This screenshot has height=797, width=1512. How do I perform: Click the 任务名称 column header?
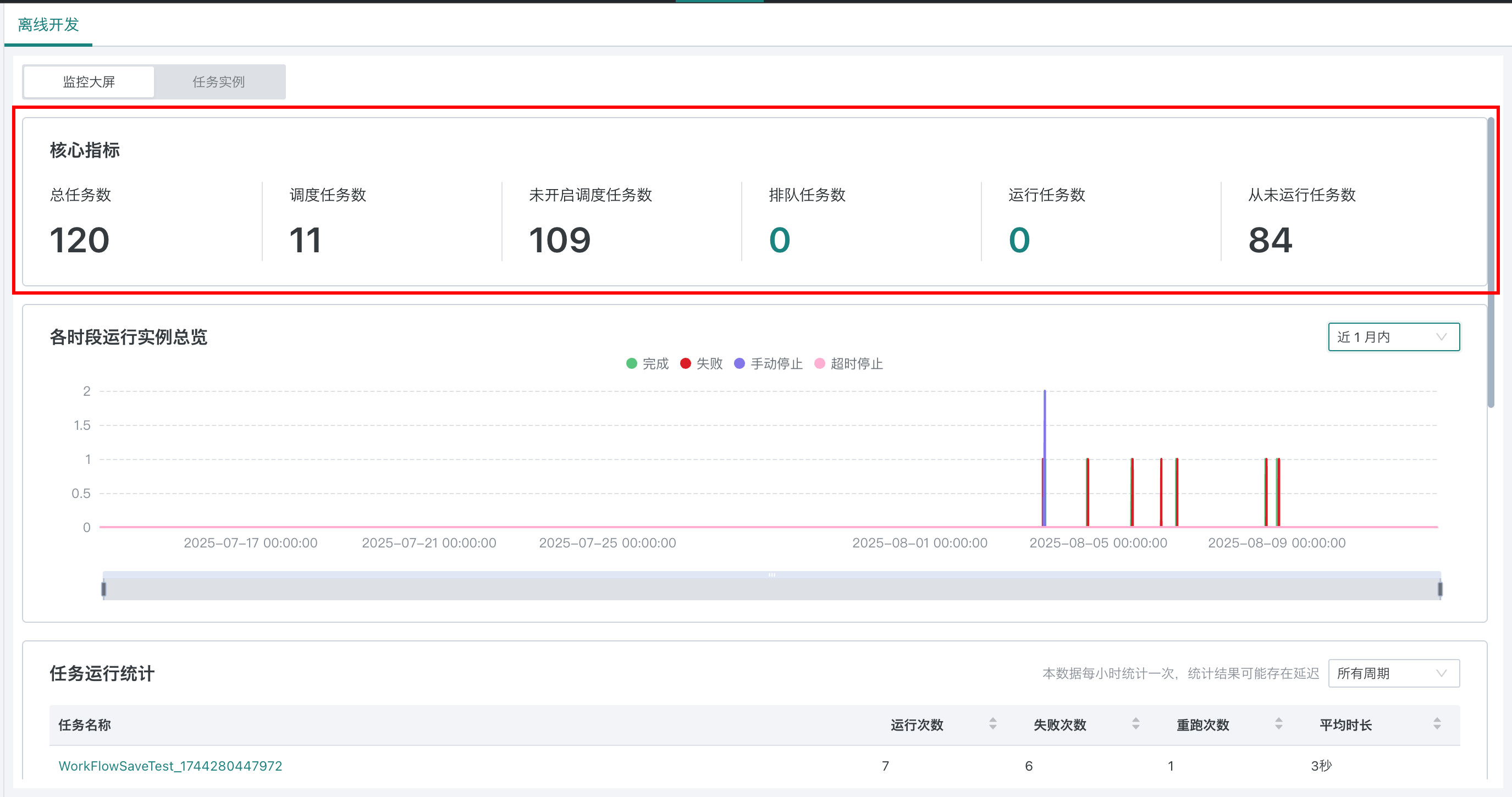tap(85, 725)
